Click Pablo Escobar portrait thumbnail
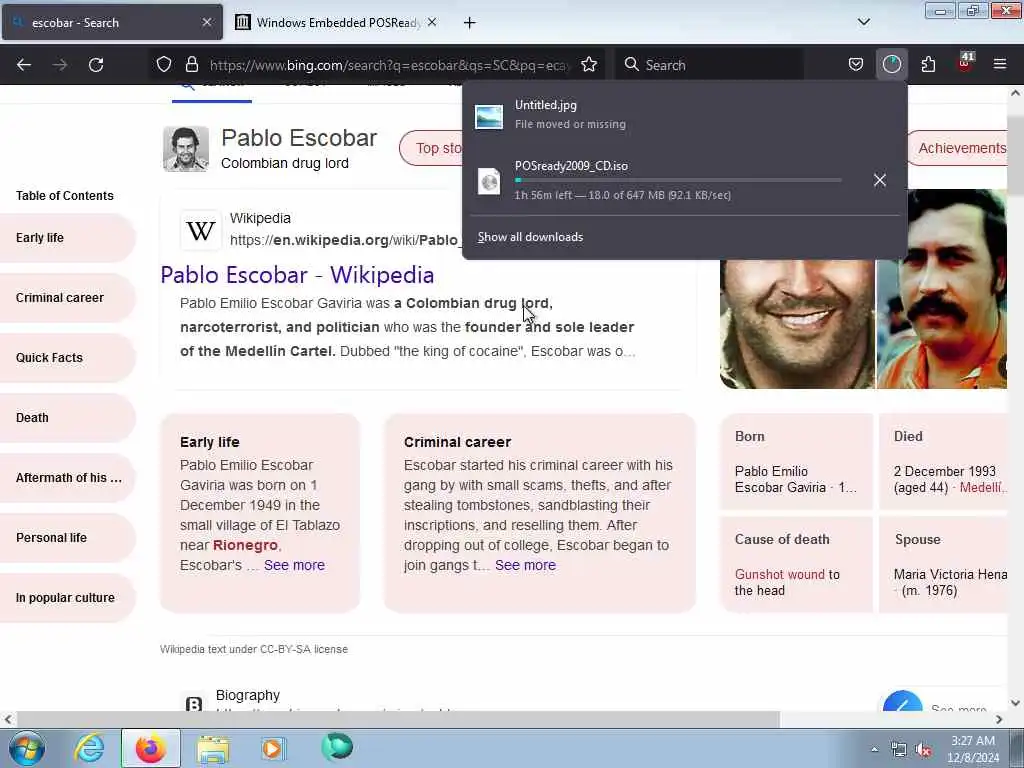This screenshot has height=768, width=1024. 185,149
